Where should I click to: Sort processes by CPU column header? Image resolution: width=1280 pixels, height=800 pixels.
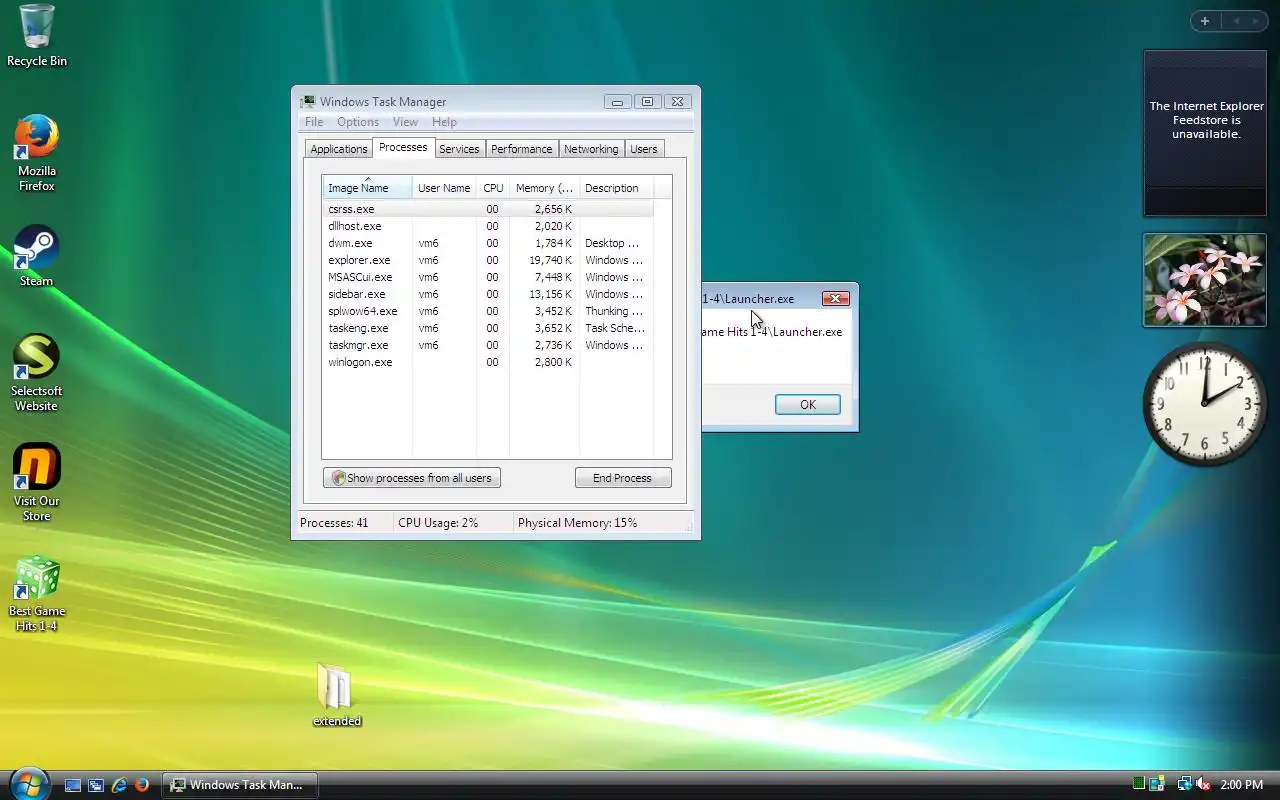pos(493,188)
